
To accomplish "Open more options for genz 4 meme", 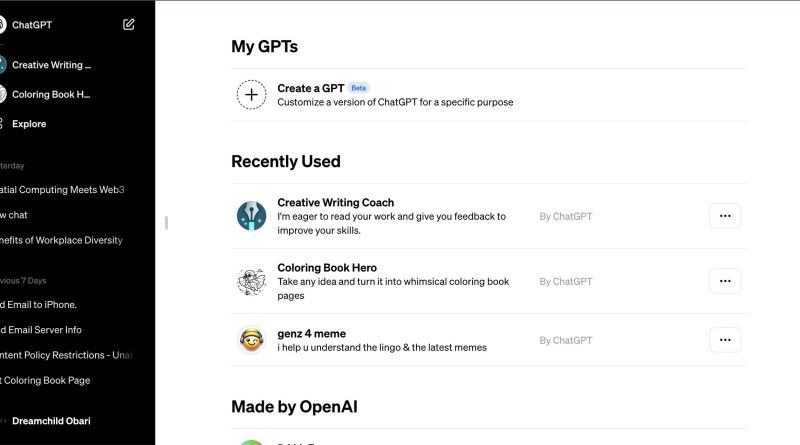I will coord(725,340).
